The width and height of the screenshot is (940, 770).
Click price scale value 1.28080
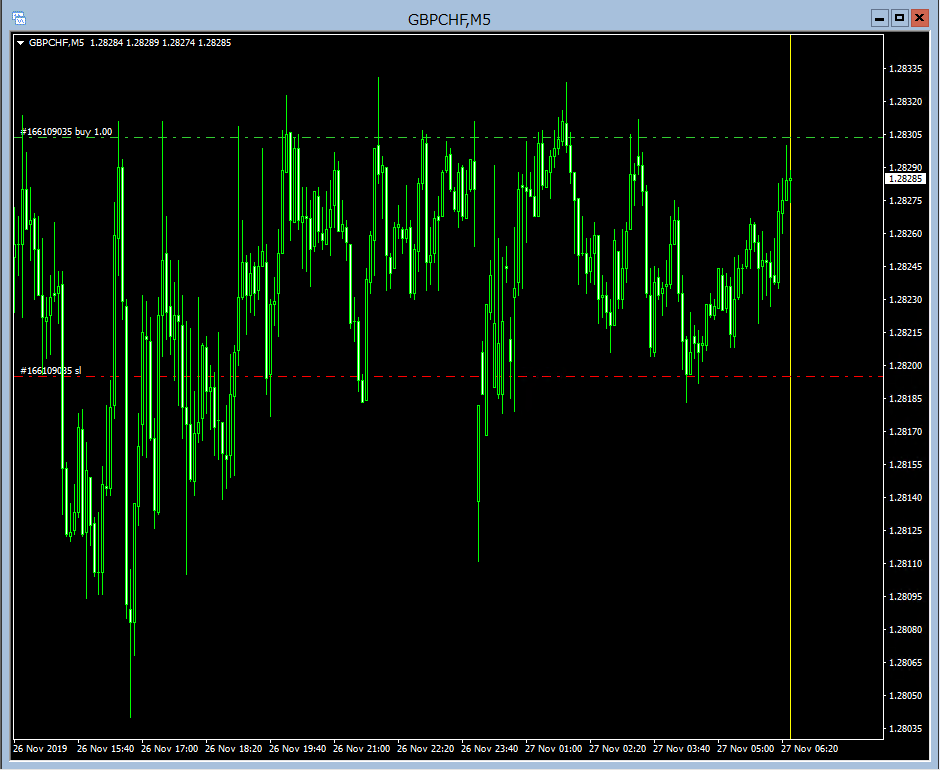pyautogui.click(x=905, y=630)
